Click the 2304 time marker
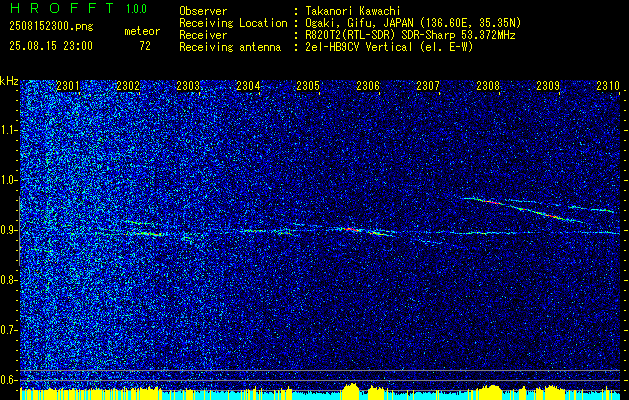 click(248, 86)
